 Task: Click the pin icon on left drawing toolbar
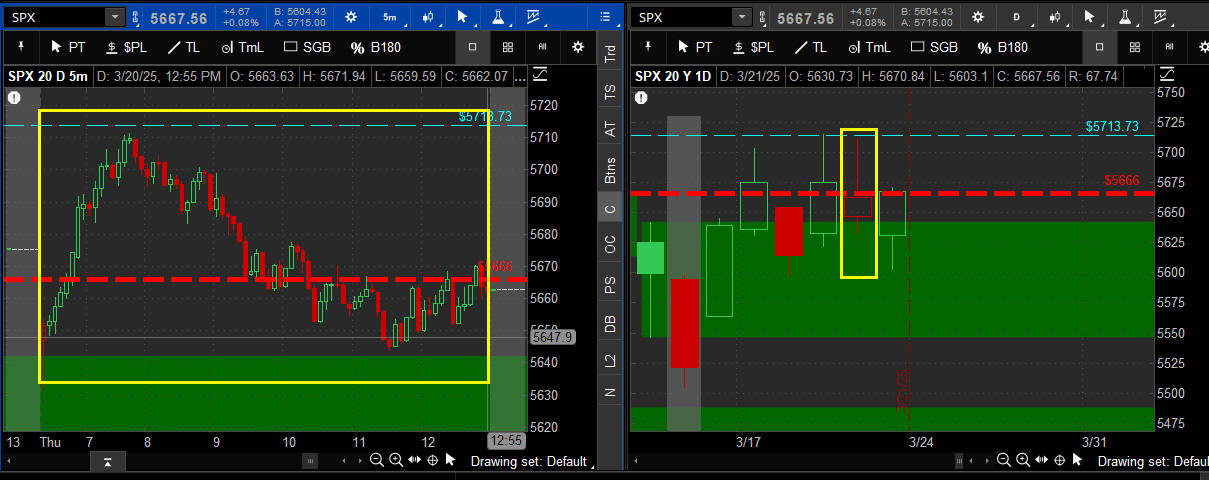(19, 47)
